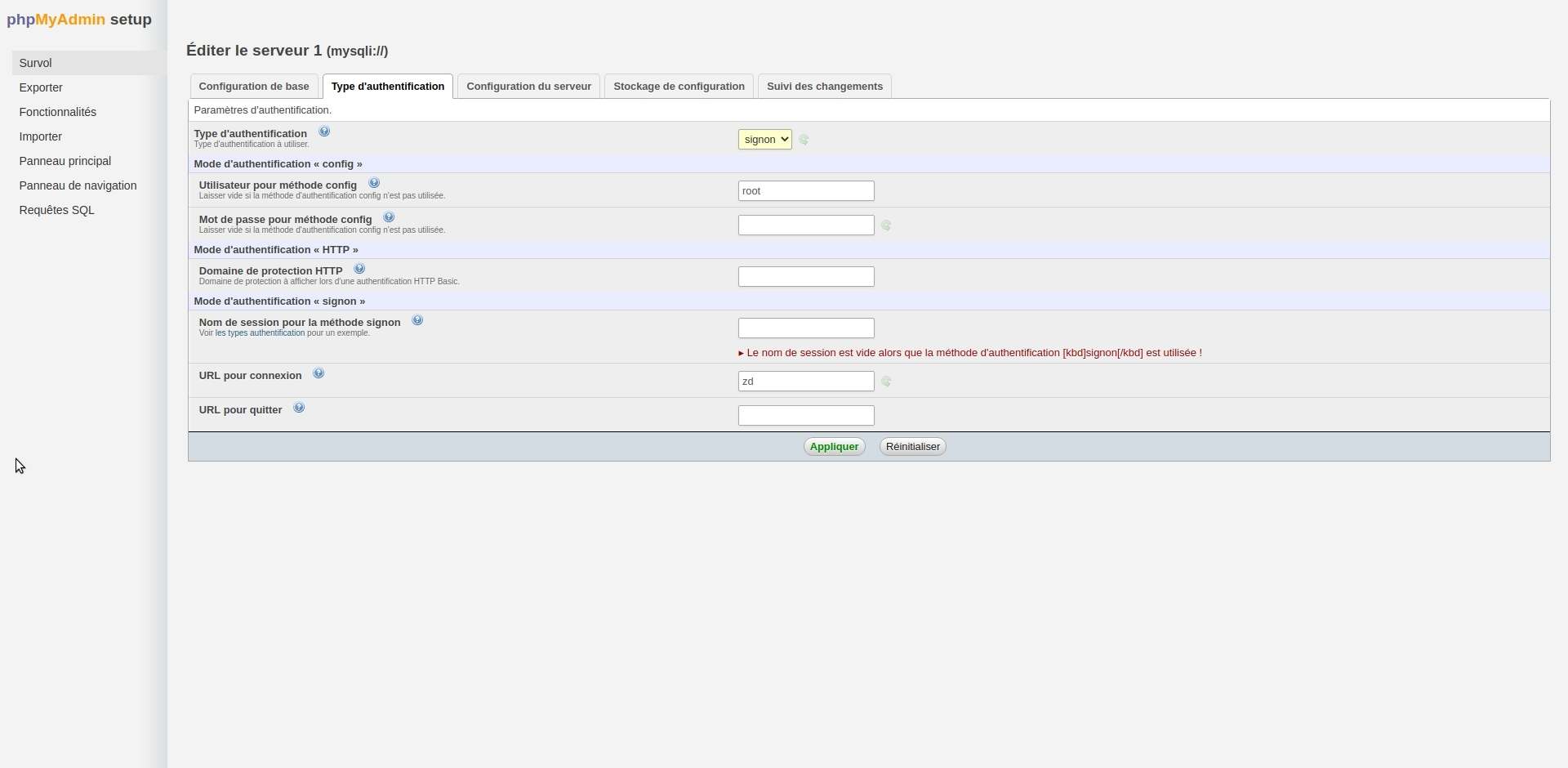Click the Réinitialiser button
Image resolution: width=1568 pixels, height=768 pixels.
(912, 446)
